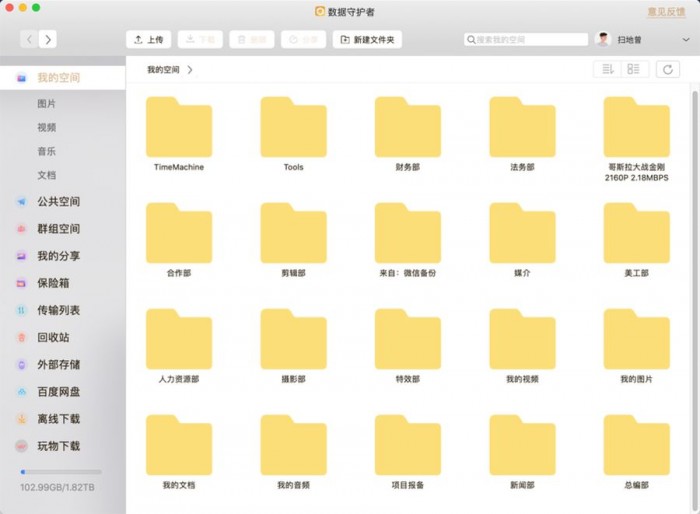Click the 我的空间 breadcrumb text
This screenshot has height=514, width=700.
tap(163, 70)
